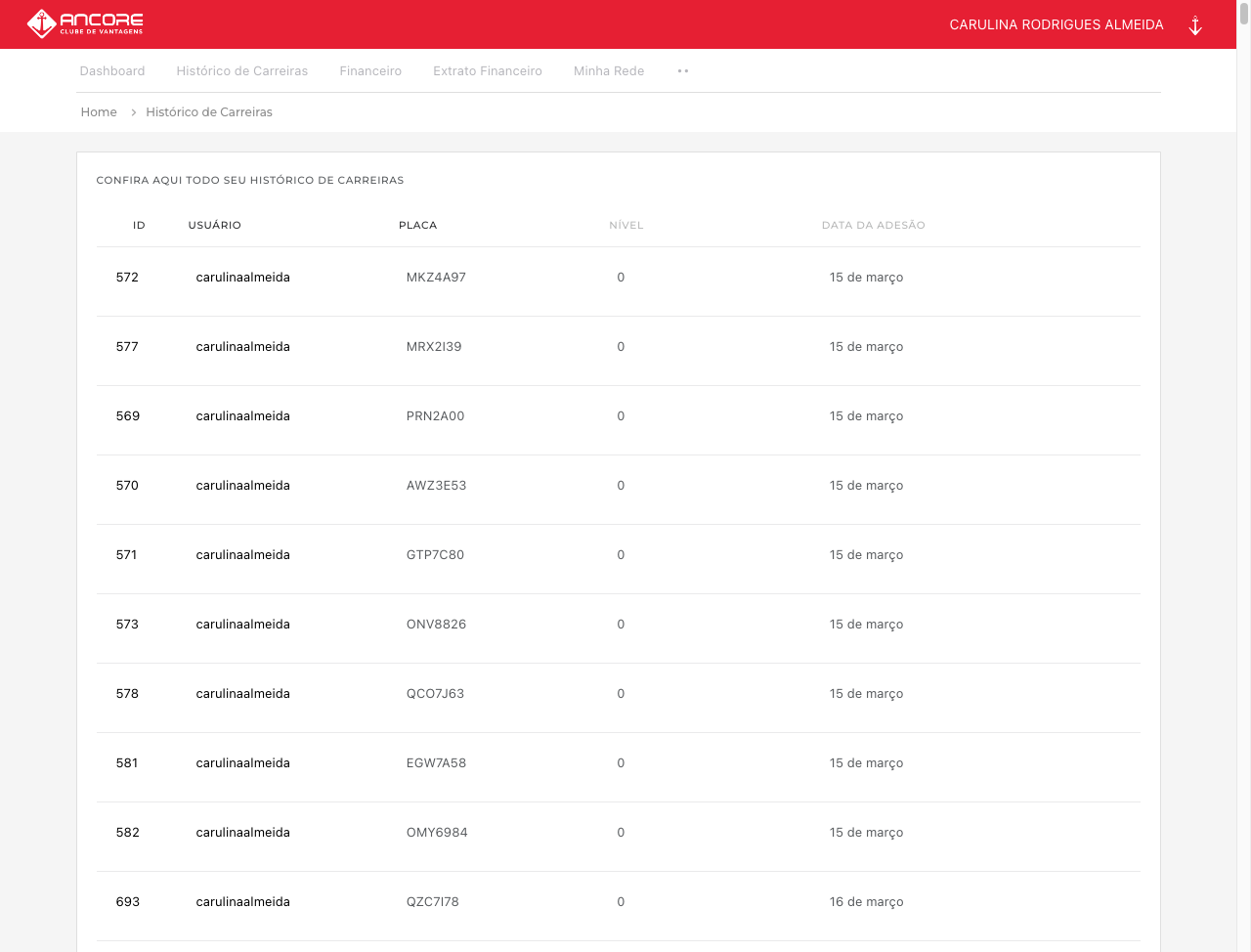This screenshot has width=1251, height=952.
Task: Open the anchor icon user menu
Action: pyautogui.click(x=1194, y=25)
